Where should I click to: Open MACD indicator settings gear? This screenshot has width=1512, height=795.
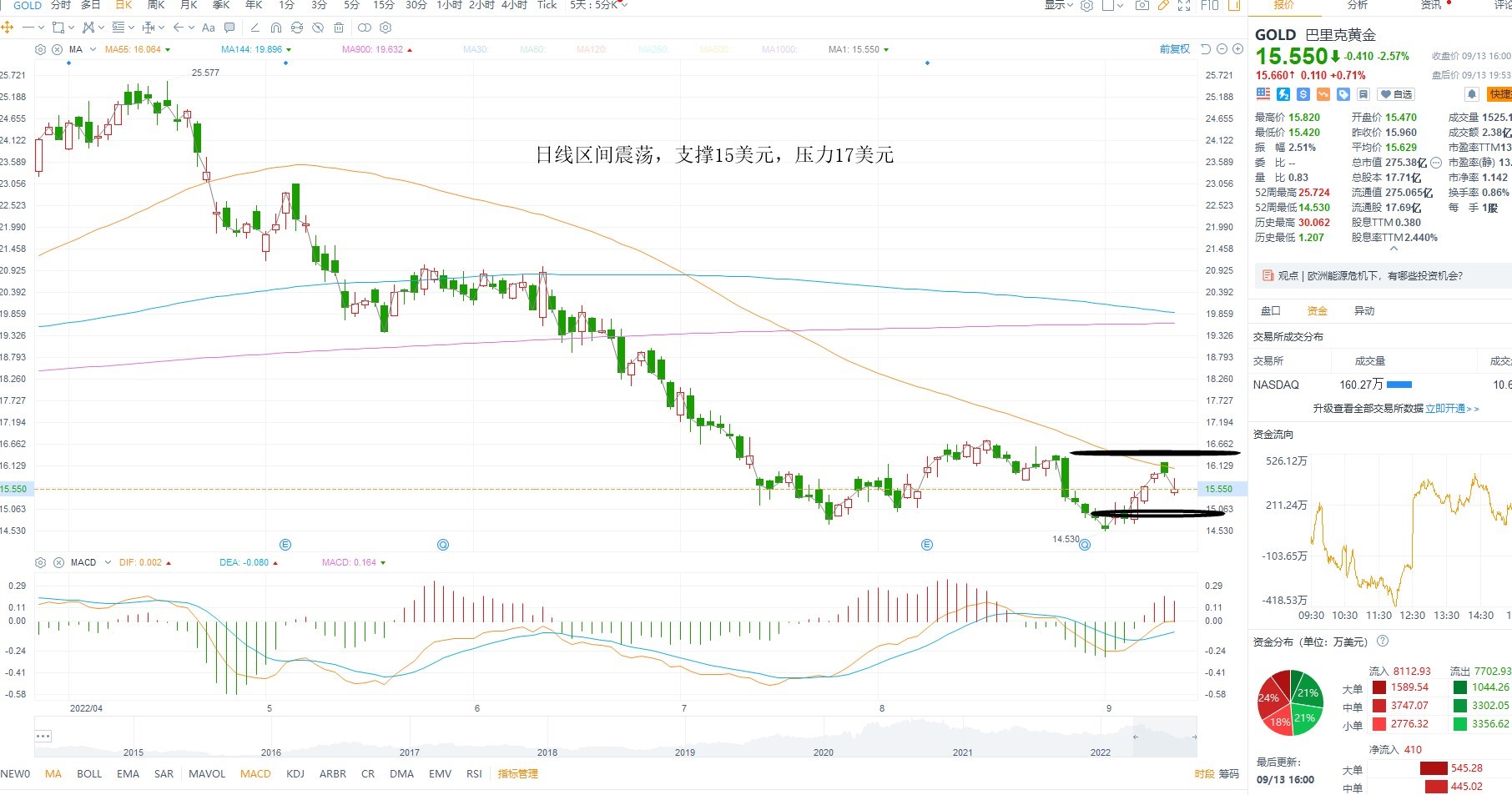(x=40, y=562)
